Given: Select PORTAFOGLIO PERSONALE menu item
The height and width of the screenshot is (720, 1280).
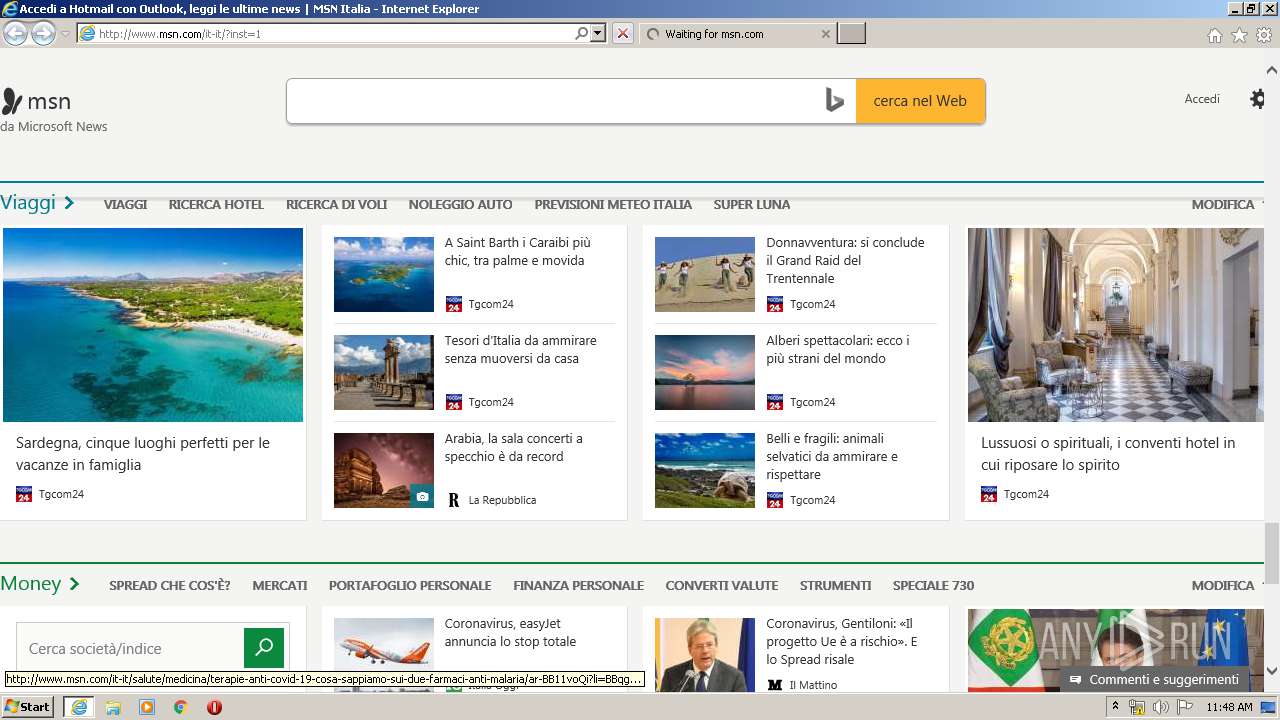Looking at the screenshot, I should point(410,586).
